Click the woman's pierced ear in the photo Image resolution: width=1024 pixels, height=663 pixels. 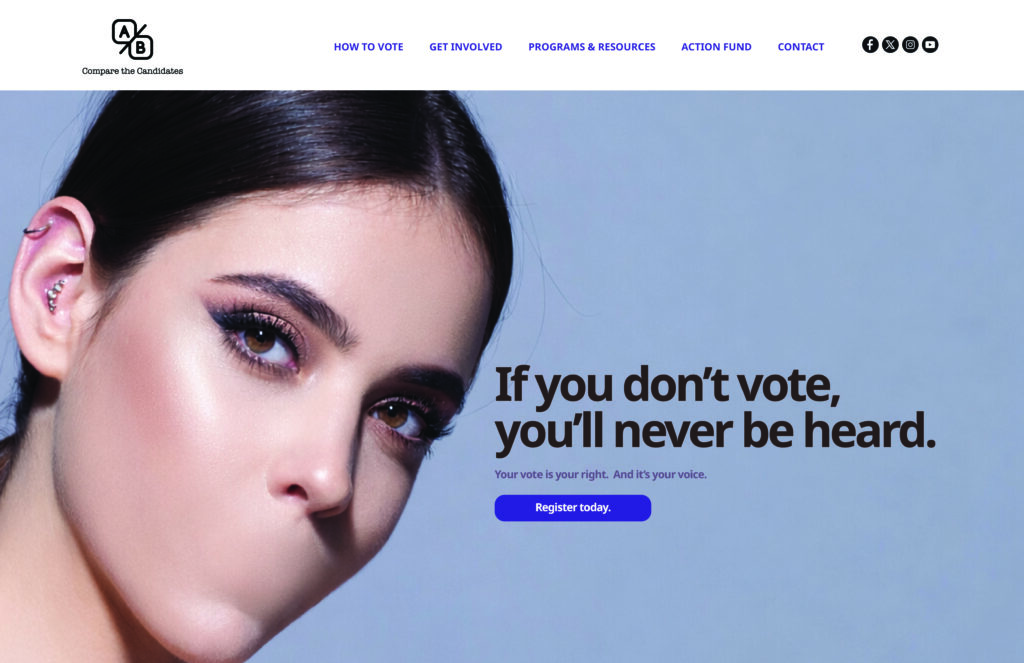(x=51, y=281)
